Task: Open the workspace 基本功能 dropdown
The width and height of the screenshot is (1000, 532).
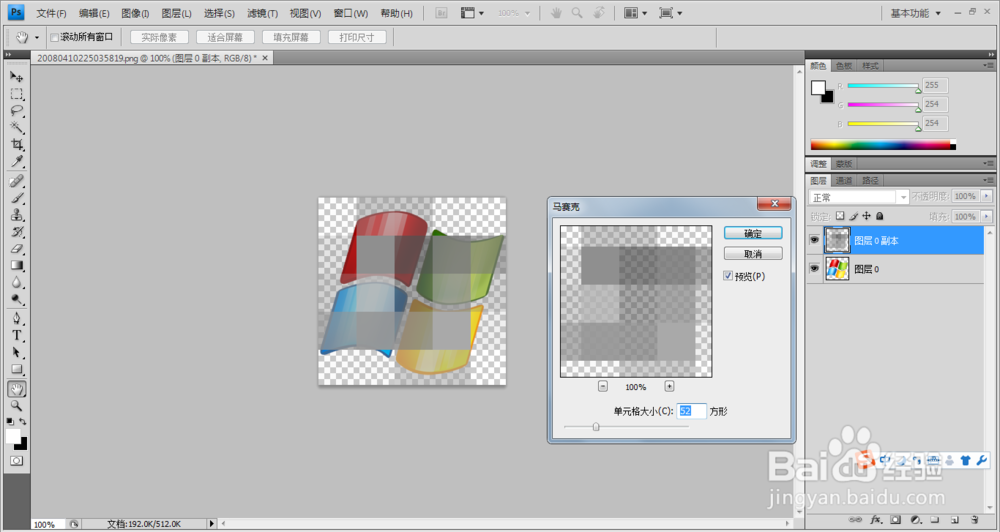Action: point(916,13)
